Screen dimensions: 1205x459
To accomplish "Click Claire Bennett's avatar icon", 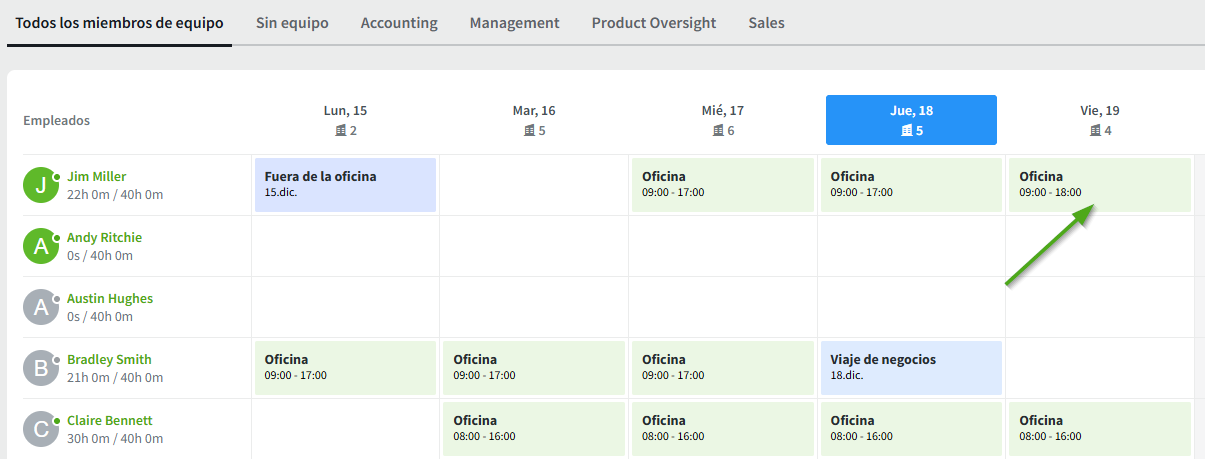I will [41, 430].
